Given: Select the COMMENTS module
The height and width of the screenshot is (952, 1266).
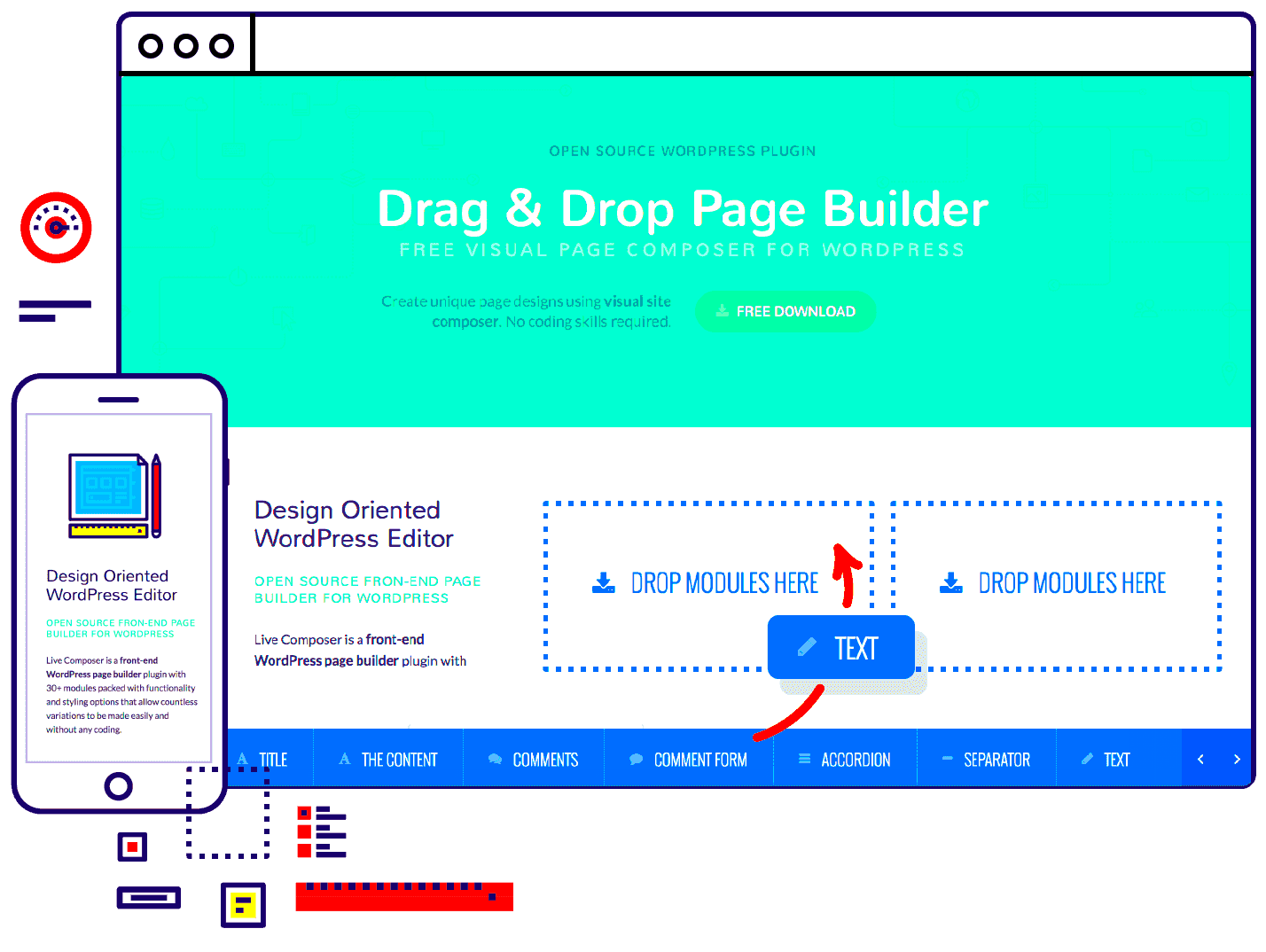Looking at the screenshot, I should (534, 760).
